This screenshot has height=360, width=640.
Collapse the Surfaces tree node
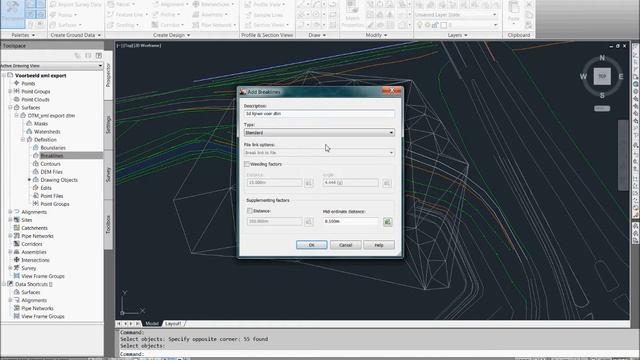(x=10, y=107)
